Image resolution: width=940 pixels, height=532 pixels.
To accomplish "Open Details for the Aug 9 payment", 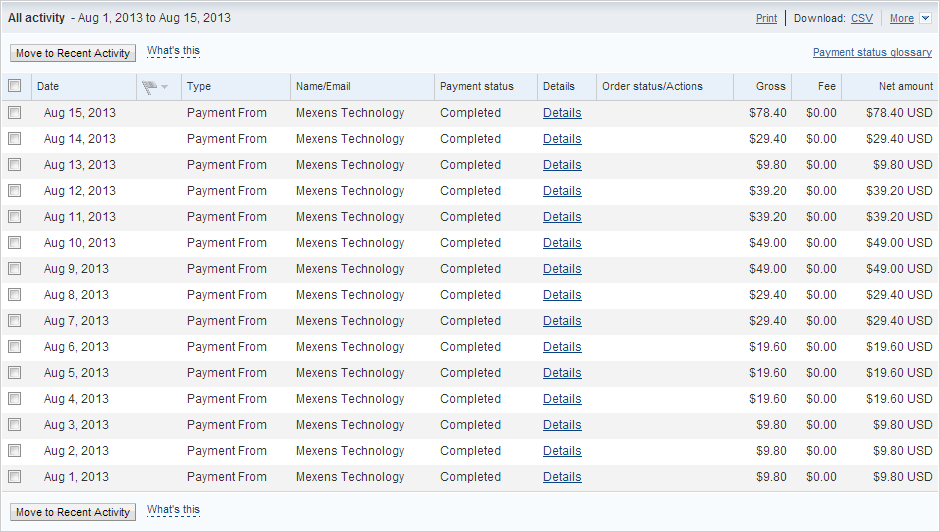I will [x=562, y=269].
